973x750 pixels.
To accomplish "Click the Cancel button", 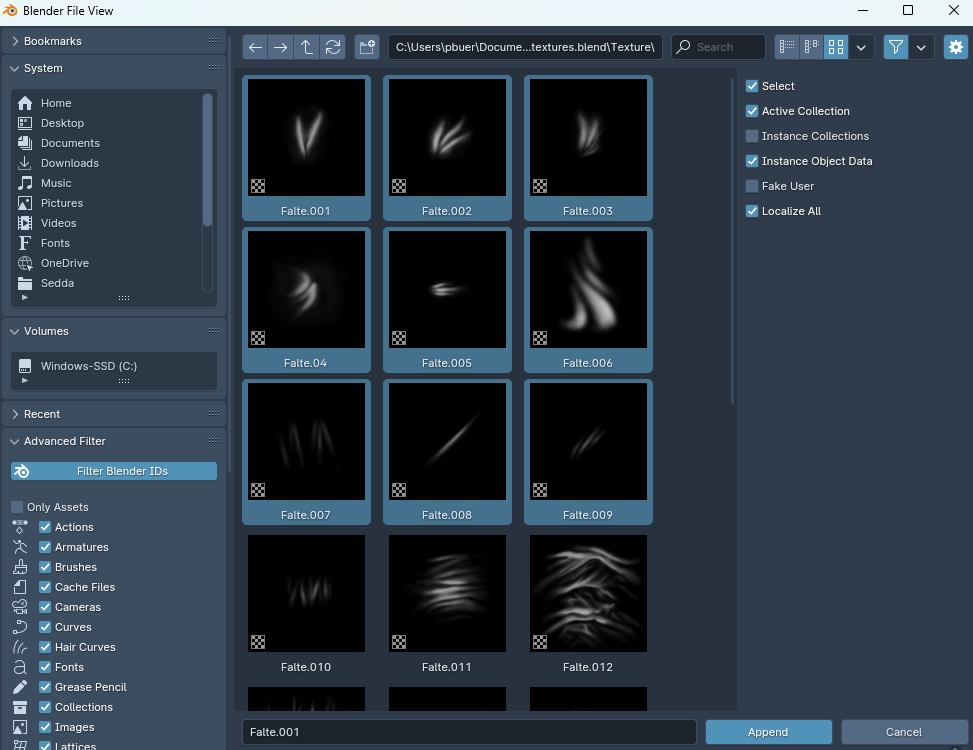I will (903, 732).
